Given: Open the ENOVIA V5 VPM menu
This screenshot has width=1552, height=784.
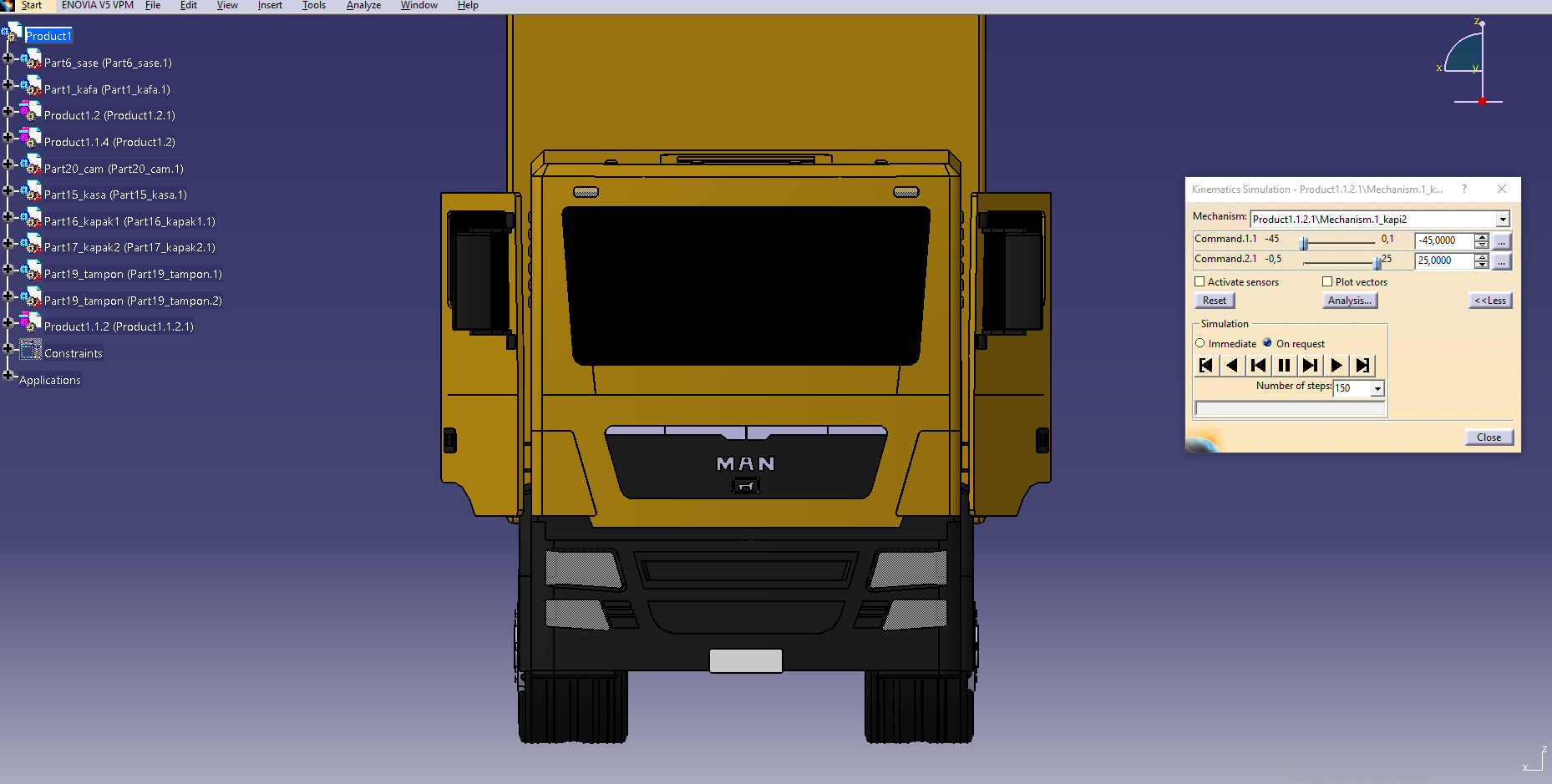Looking at the screenshot, I should [97, 5].
